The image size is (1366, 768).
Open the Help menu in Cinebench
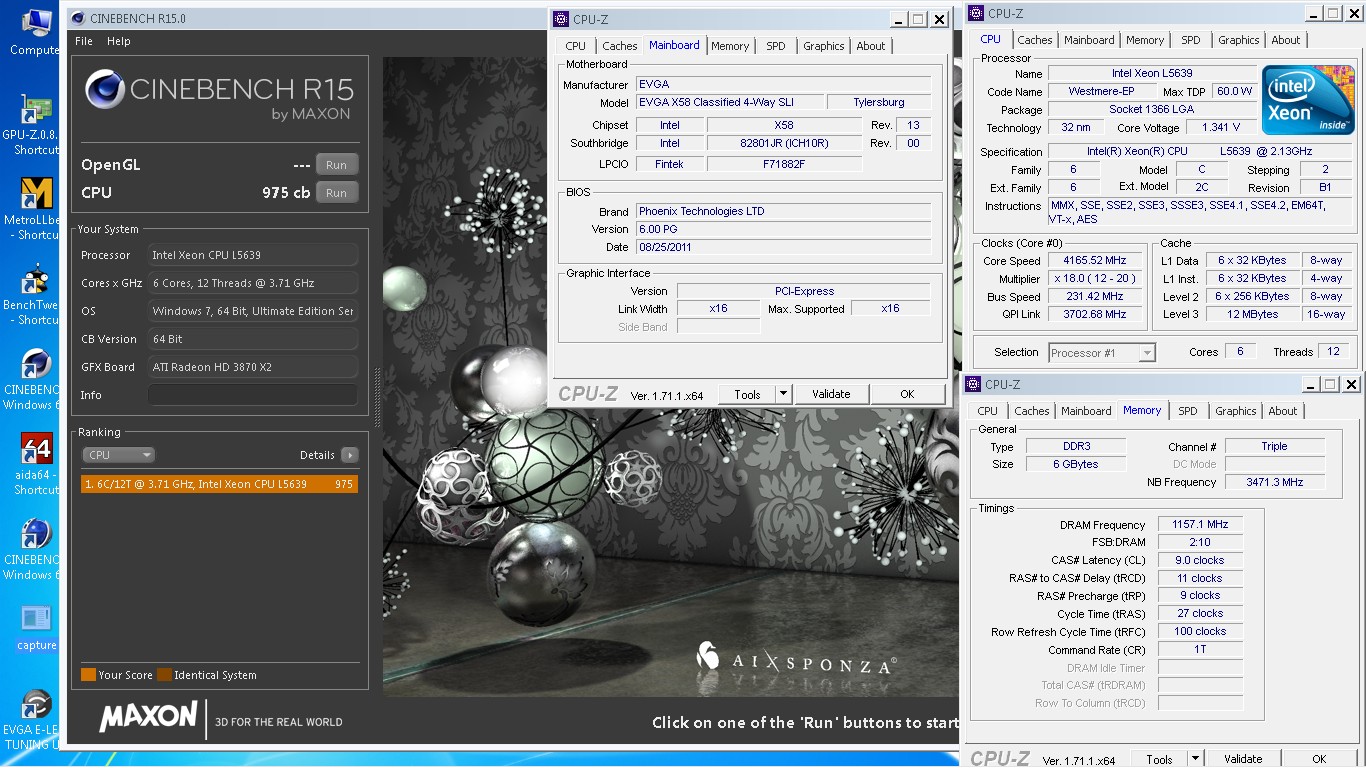[x=119, y=41]
